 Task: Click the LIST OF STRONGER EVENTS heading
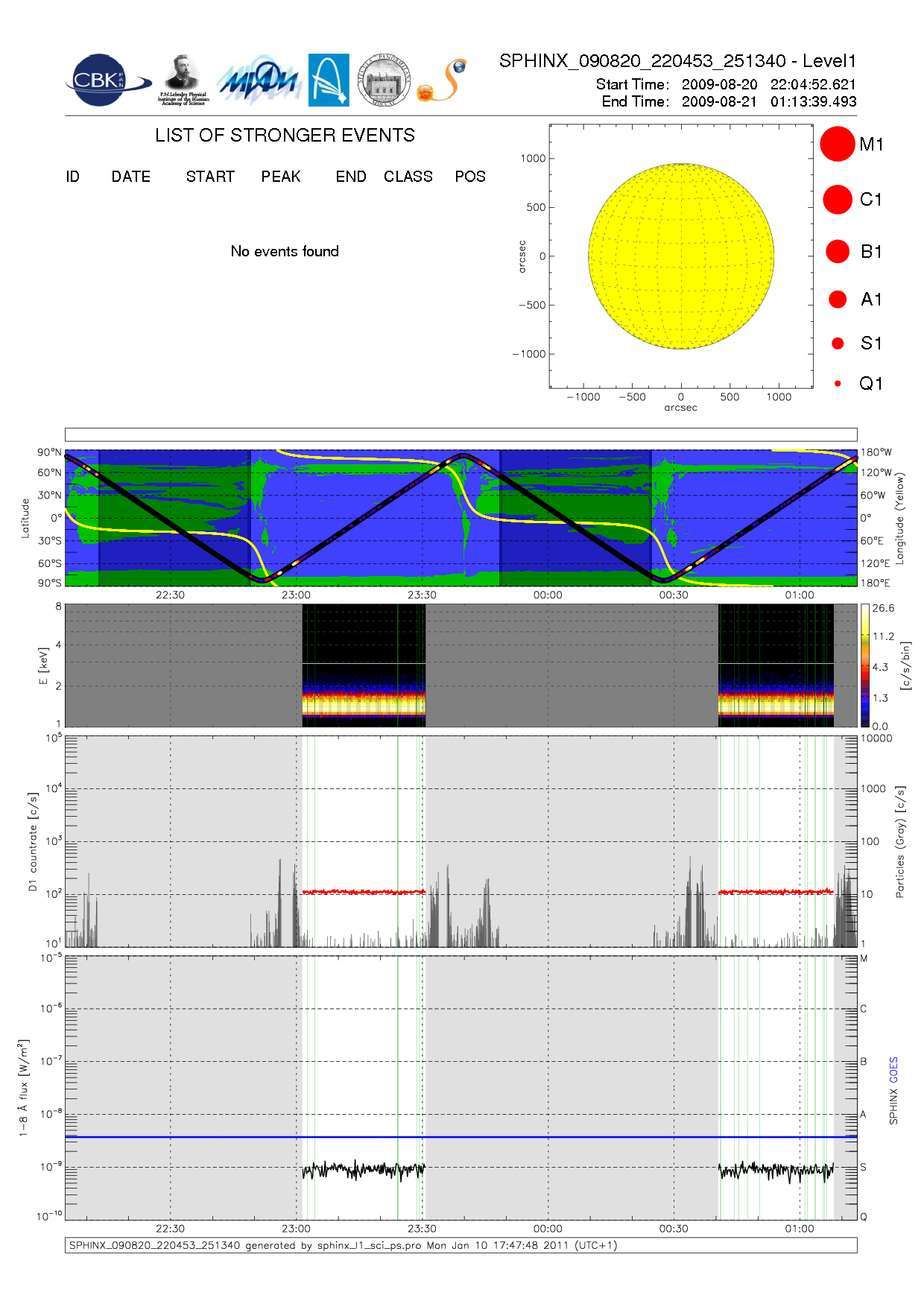285,136
